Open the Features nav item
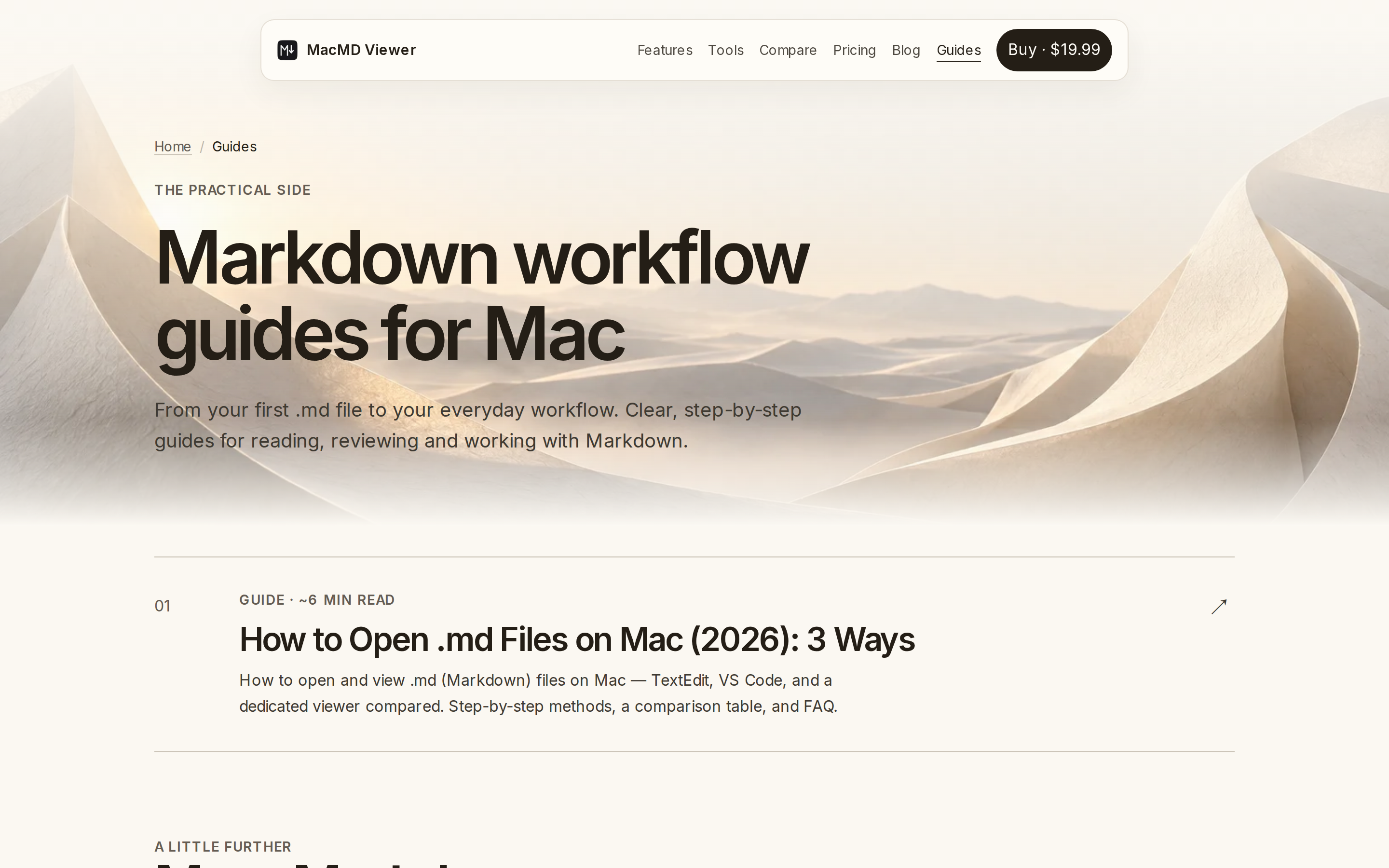 (x=665, y=50)
